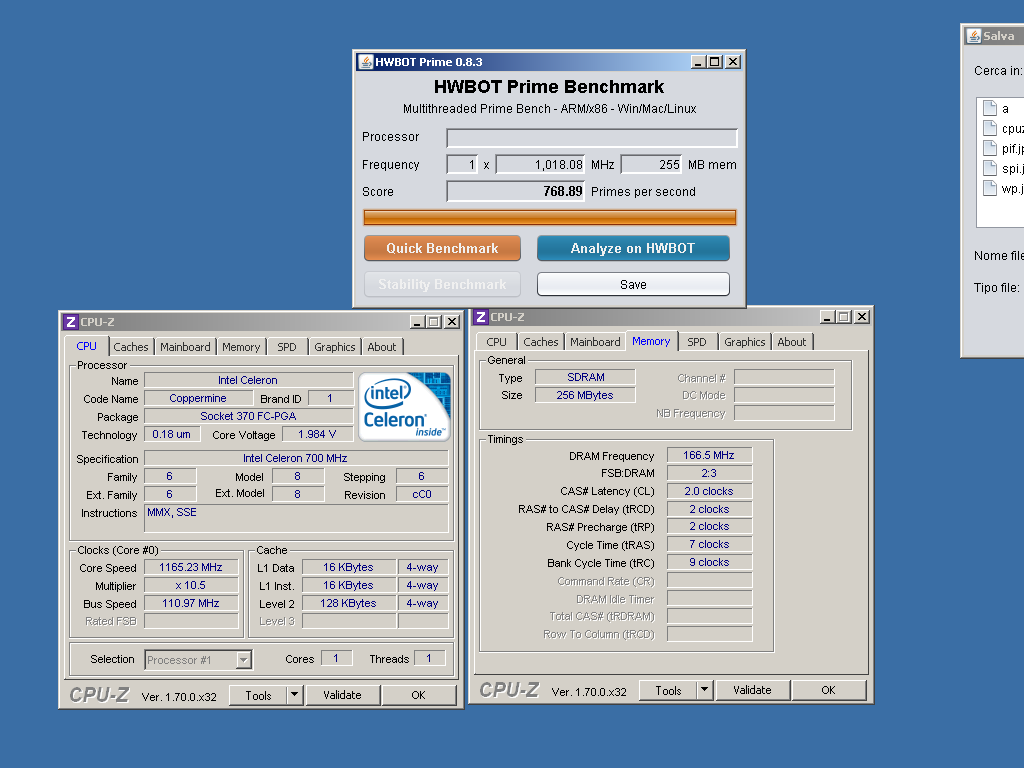Click Multiplier value x 10.5
Viewport: 1024px width, 768px height.
pyautogui.click(x=191, y=585)
